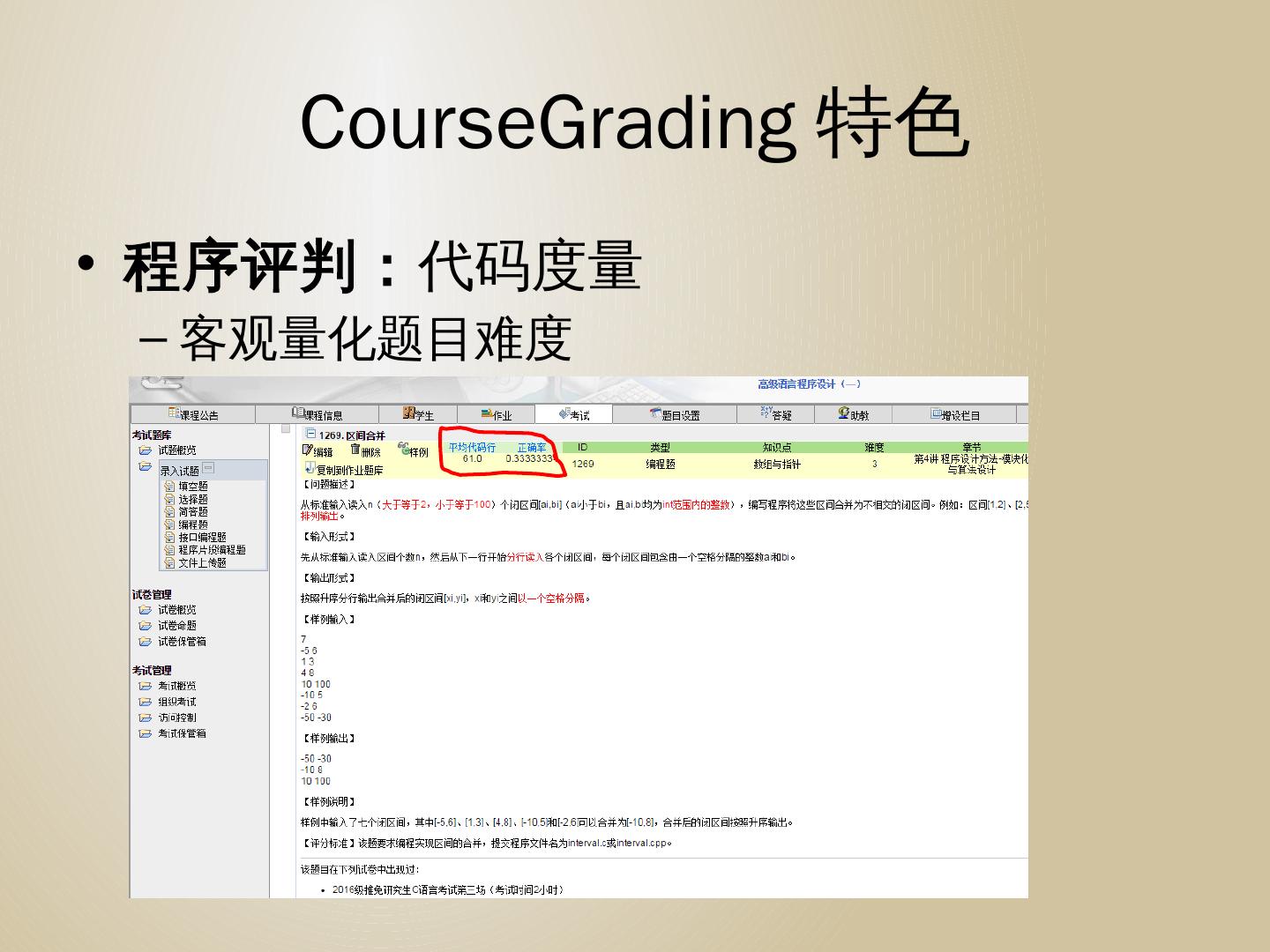This screenshot has height=952, width=1270.
Task: Open 试卷保管箱 in sidebar
Action: coord(182,642)
